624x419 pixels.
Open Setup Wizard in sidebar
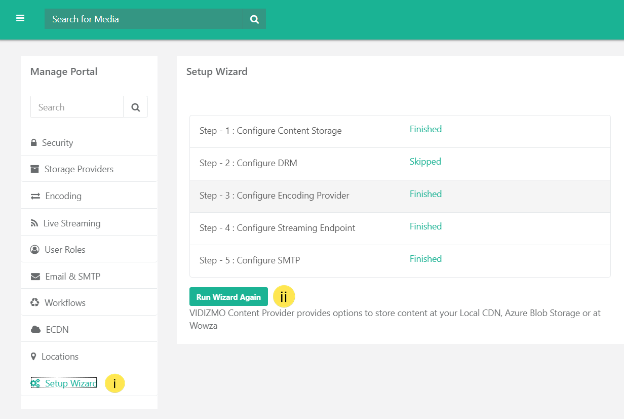coord(70,383)
